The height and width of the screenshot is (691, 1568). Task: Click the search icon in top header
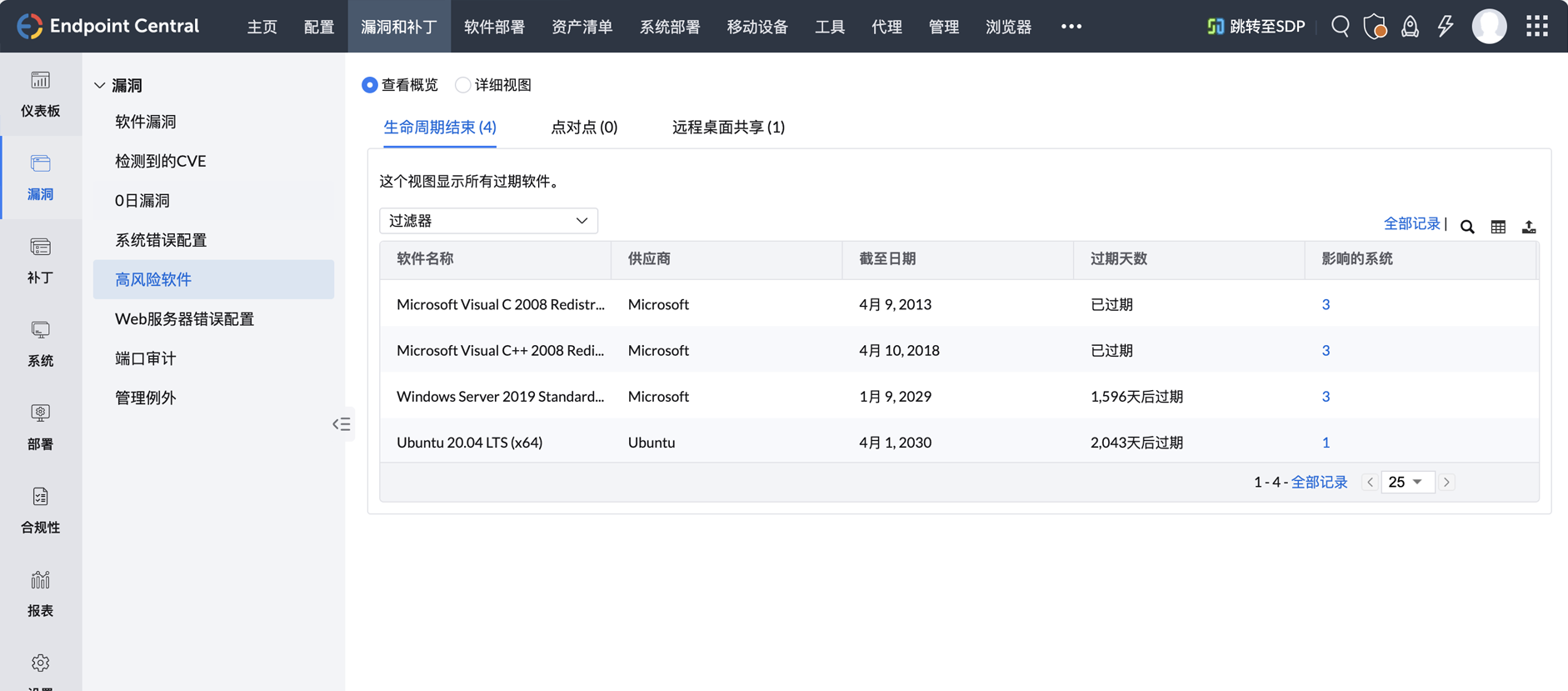point(1340,26)
